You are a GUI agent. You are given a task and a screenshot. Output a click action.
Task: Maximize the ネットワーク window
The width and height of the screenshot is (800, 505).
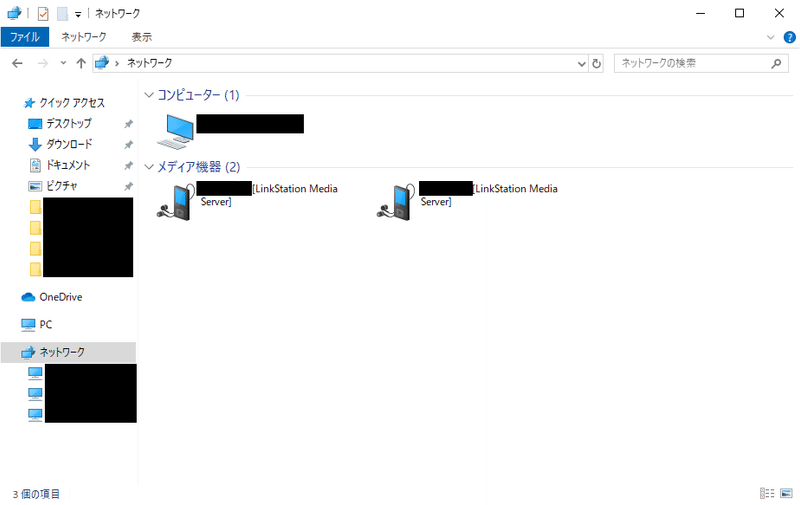click(739, 13)
